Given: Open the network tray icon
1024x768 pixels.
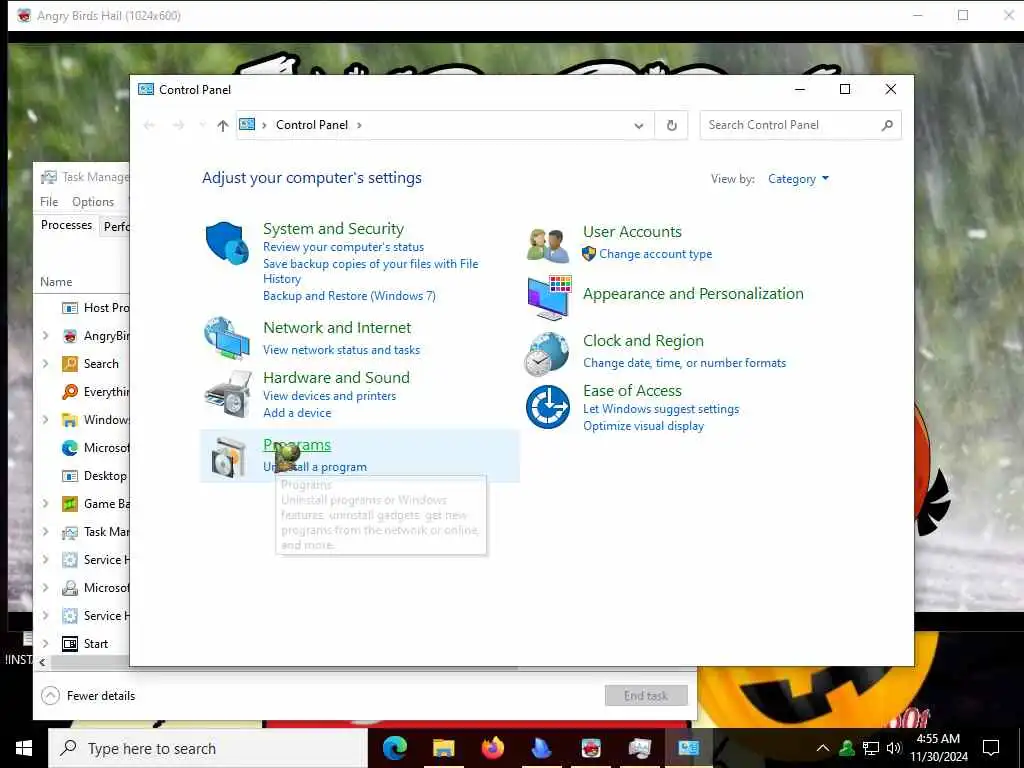Looking at the screenshot, I should (x=871, y=748).
